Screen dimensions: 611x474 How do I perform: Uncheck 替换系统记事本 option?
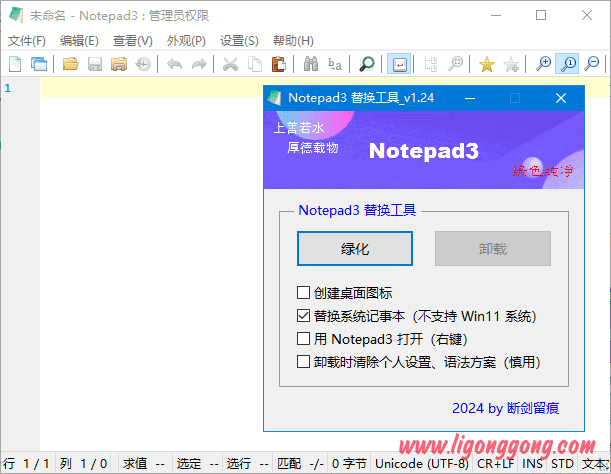tap(303, 316)
